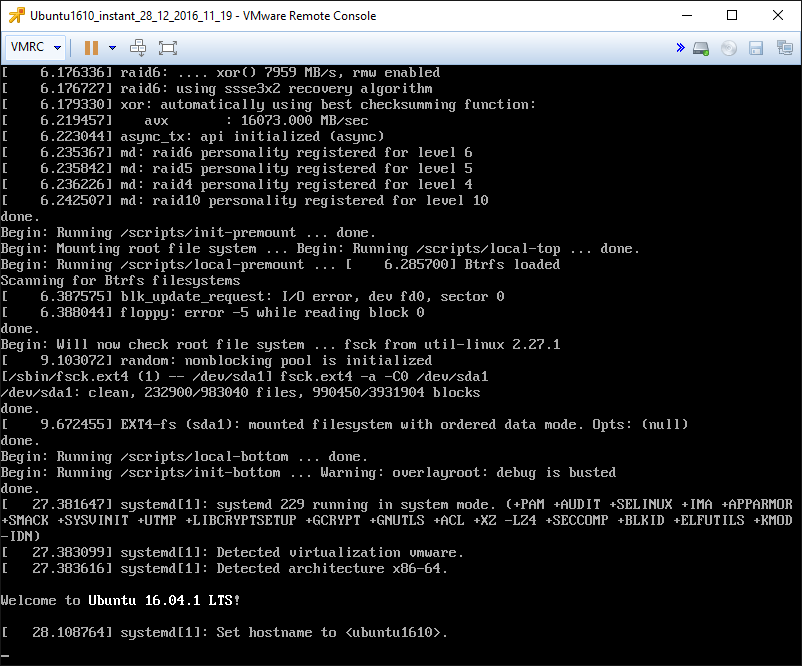Click the 'raid10 personality registered' line

(244, 201)
